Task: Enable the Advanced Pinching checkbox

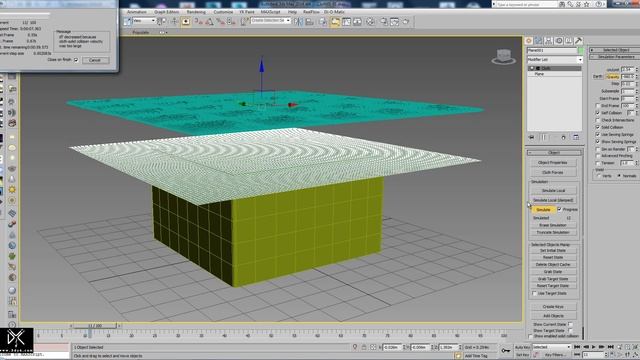Action: click(598, 156)
